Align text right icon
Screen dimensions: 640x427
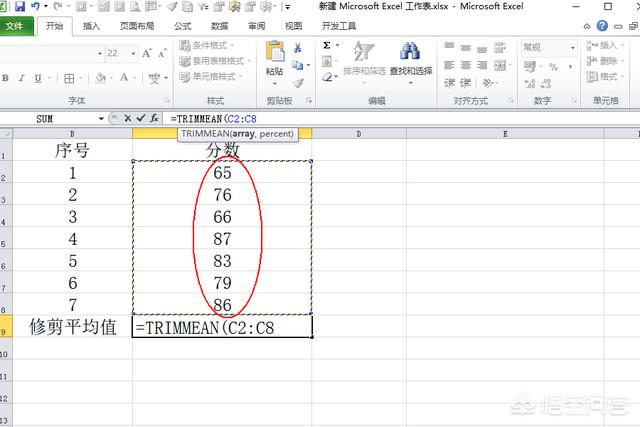pyautogui.click(x=482, y=65)
